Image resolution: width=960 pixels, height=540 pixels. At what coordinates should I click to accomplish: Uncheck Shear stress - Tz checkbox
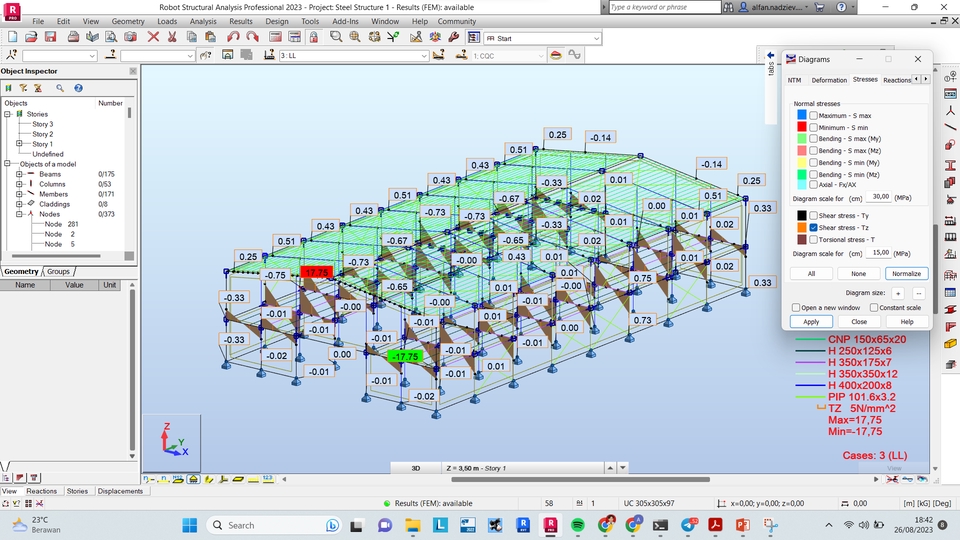pos(813,227)
